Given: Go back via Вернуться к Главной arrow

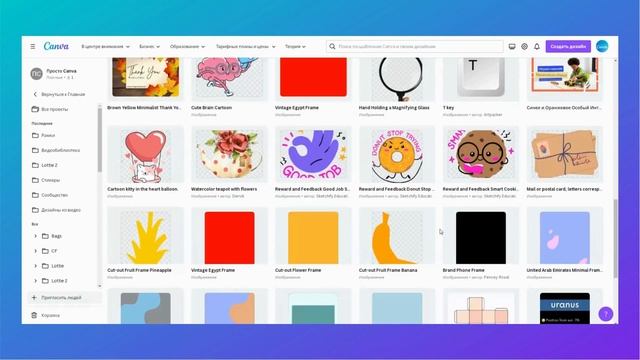Looking at the screenshot, I should tap(35, 94).
